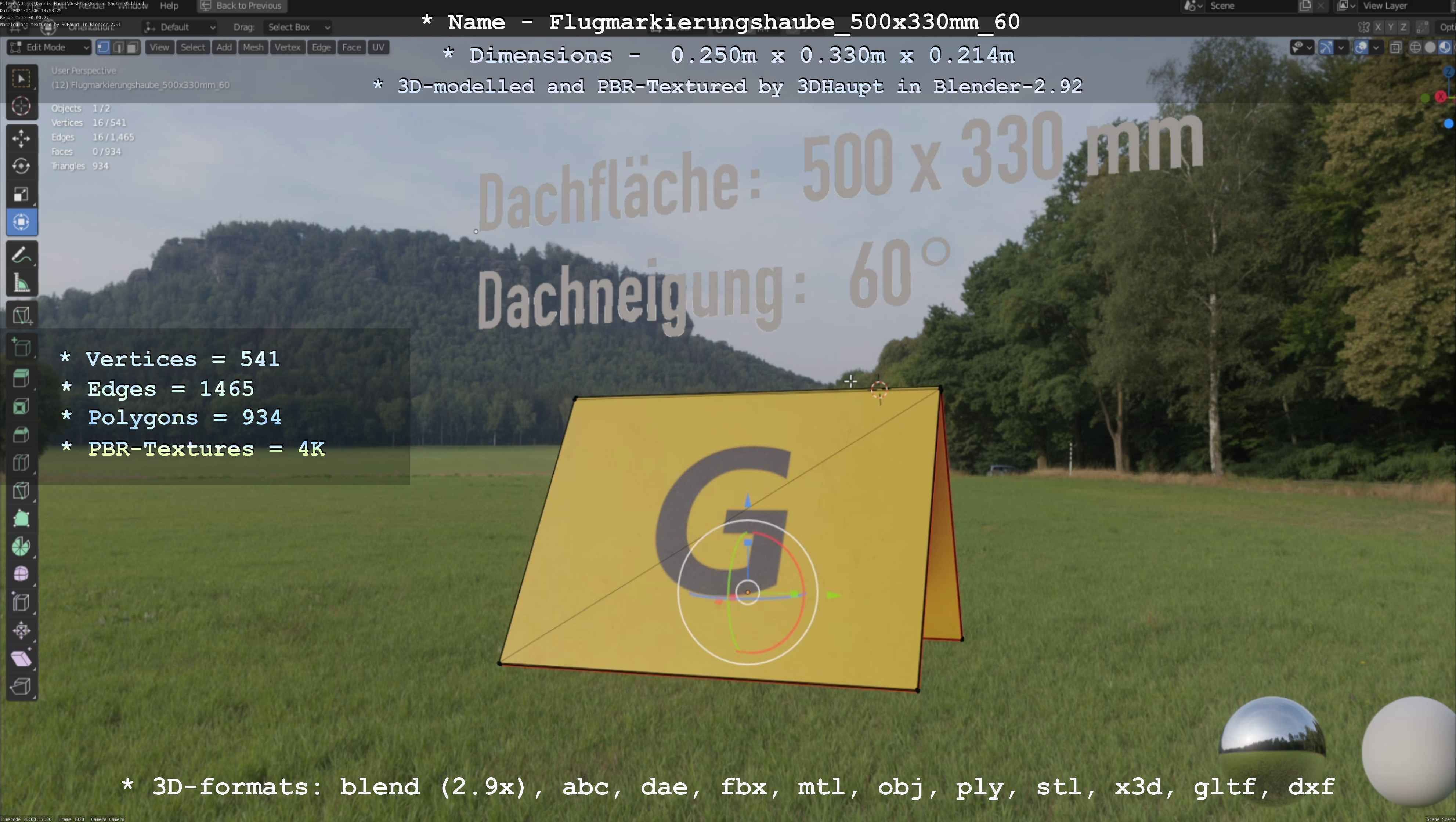Toggle viewport gizmos display button
Image resolution: width=1456 pixels, height=822 pixels.
point(1326,47)
